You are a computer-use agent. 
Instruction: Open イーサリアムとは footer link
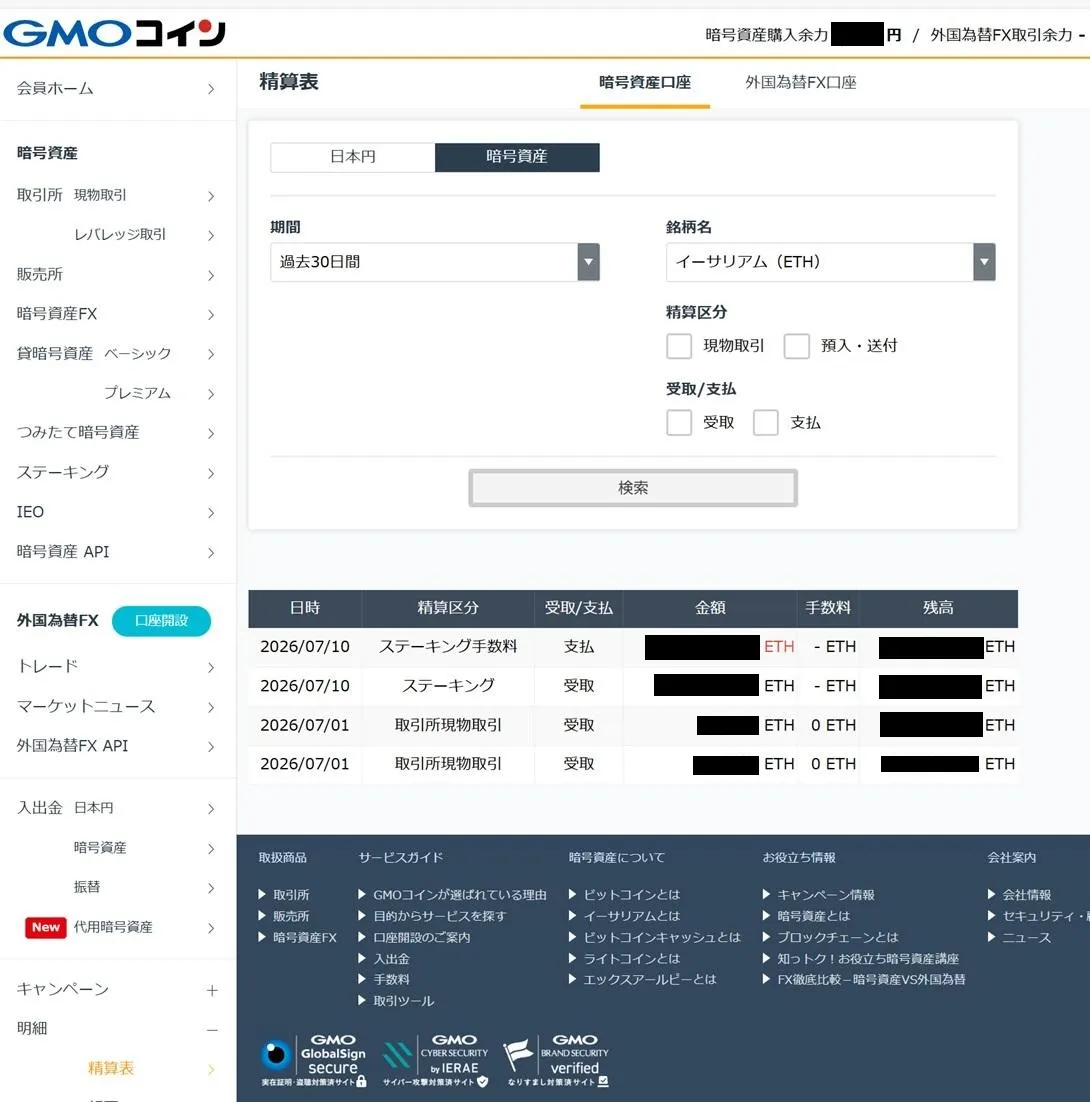pyautogui.click(x=631, y=916)
